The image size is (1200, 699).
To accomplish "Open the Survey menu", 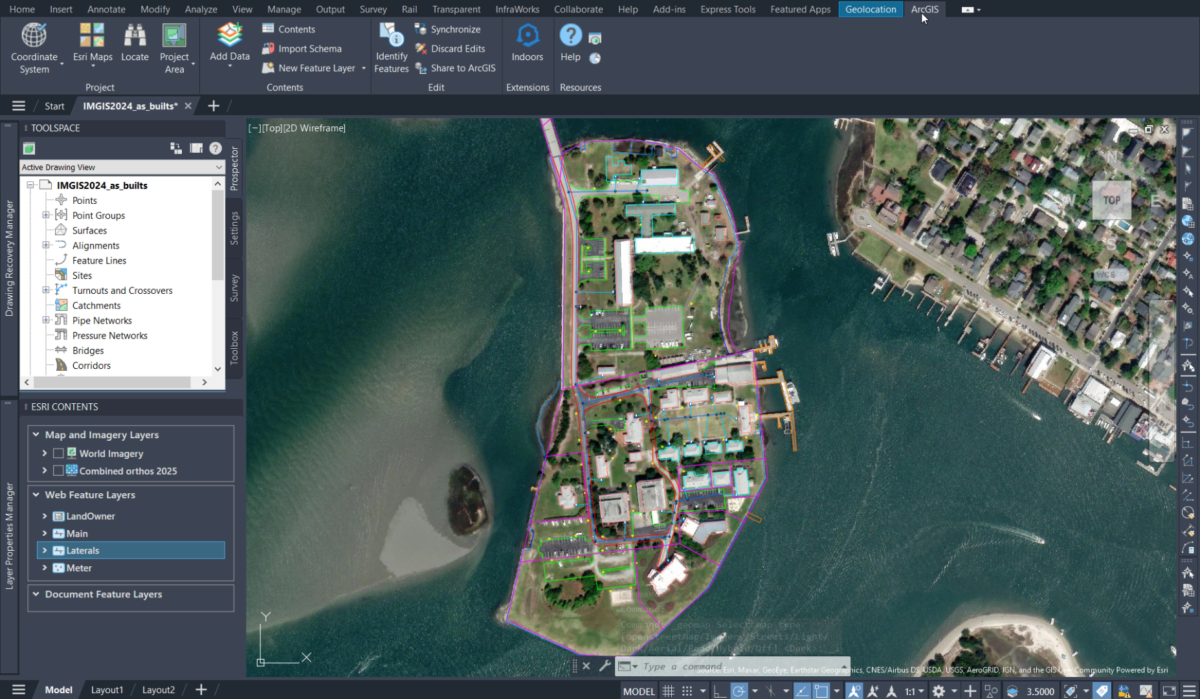I will [x=372, y=9].
